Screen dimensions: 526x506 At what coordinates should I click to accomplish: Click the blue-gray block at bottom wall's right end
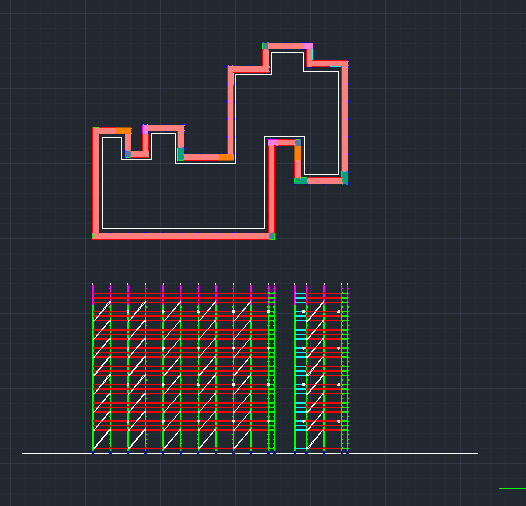point(272,236)
